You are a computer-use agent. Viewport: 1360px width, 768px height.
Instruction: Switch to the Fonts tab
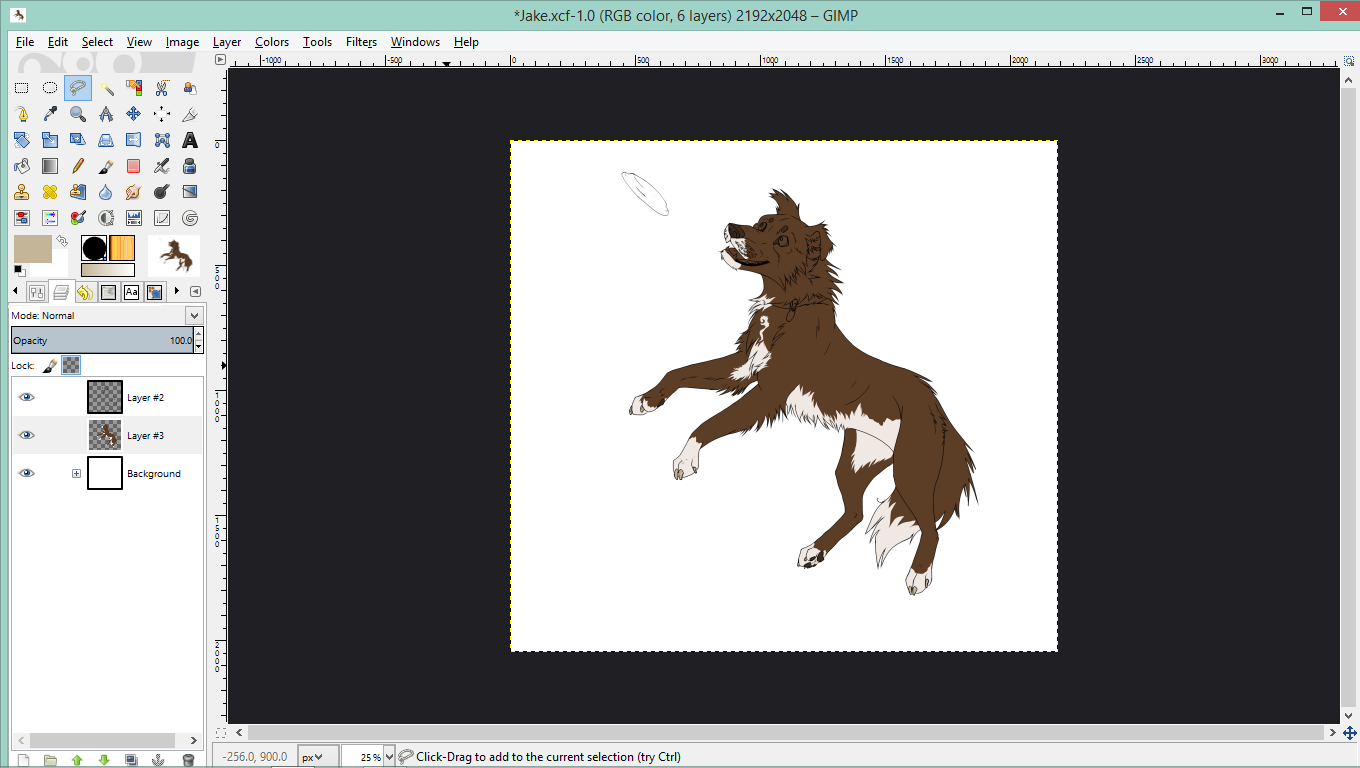coord(131,292)
